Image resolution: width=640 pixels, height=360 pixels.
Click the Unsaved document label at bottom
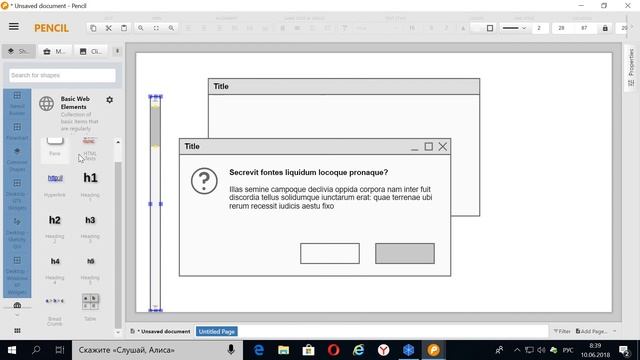160,331
